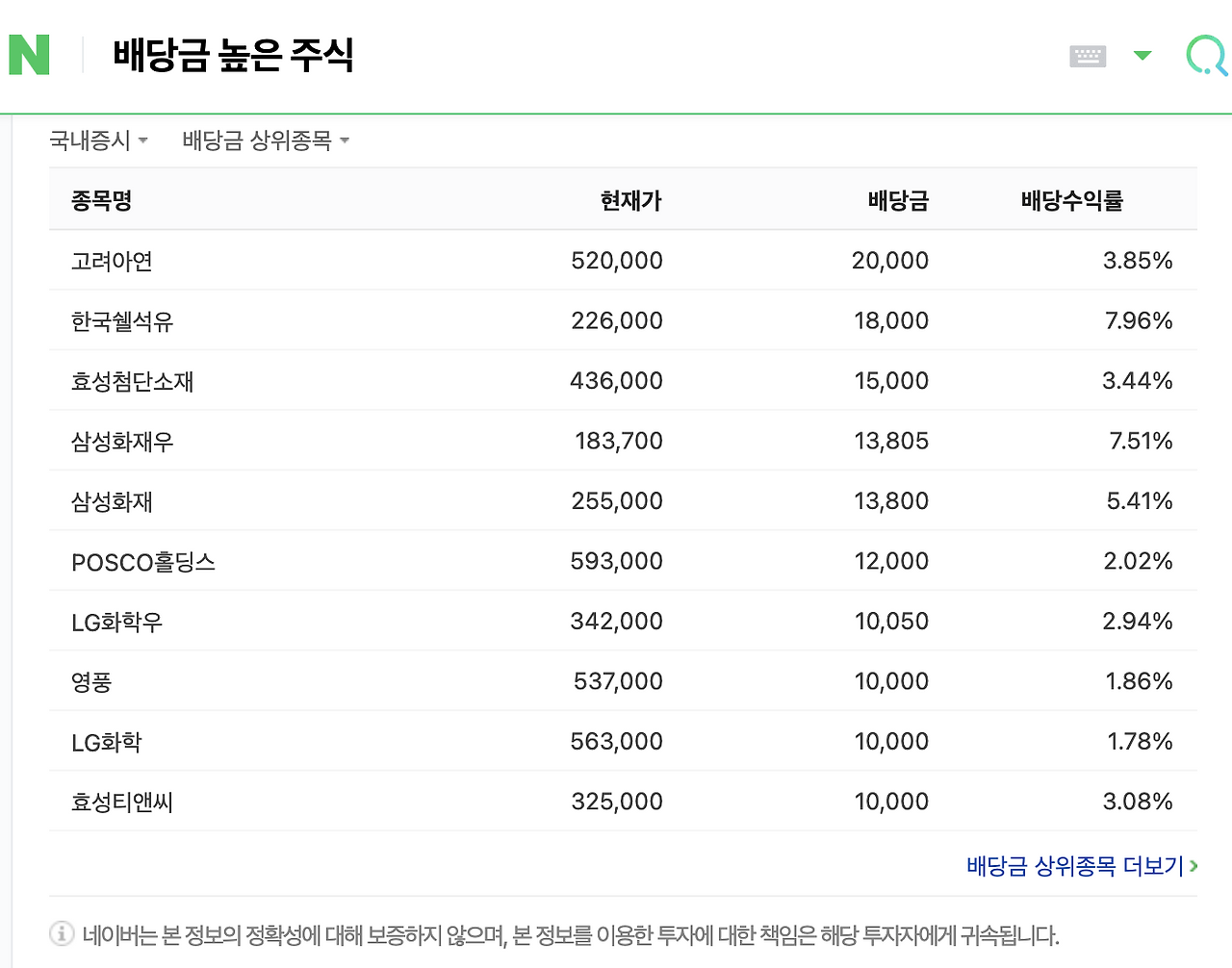Click the dividend yield 2.02%

1138,561
